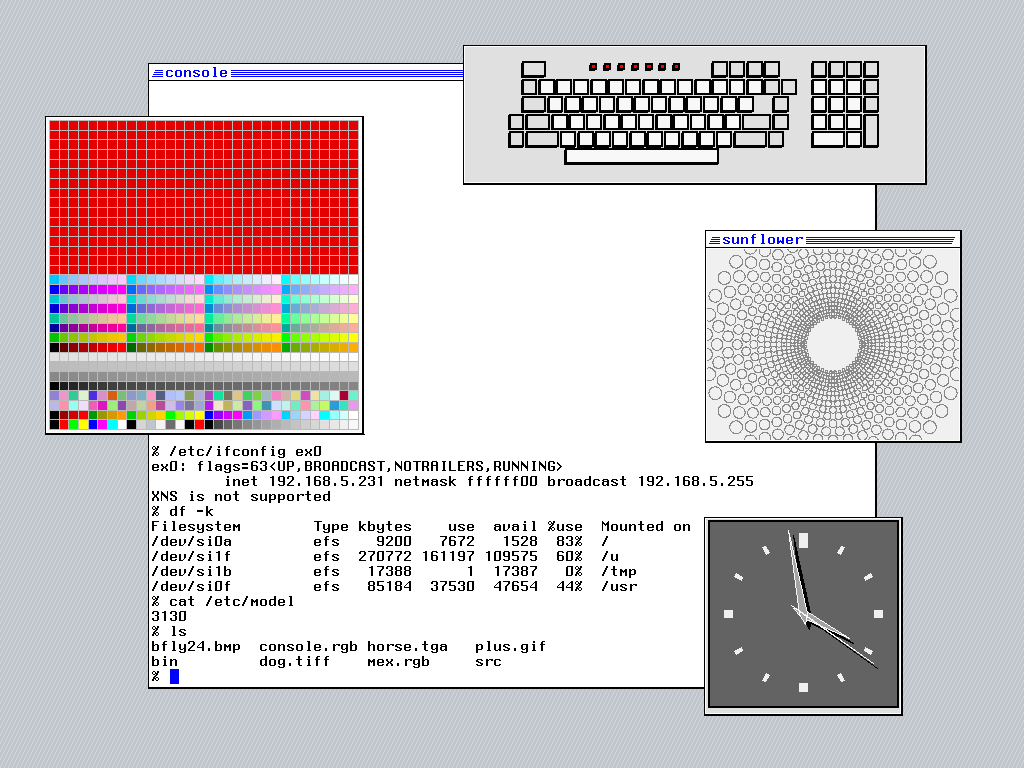This screenshot has height=768, width=1024.
Task: Click horse.tga in the ls output
Action: (407, 647)
